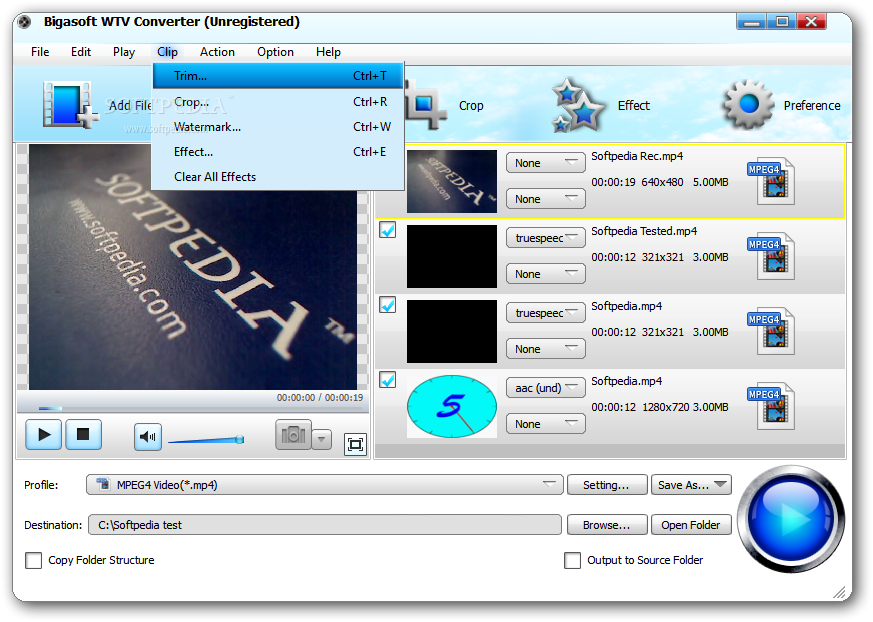Open Preference gear icon
Image resolution: width=873 pixels, height=622 pixels.
748,104
